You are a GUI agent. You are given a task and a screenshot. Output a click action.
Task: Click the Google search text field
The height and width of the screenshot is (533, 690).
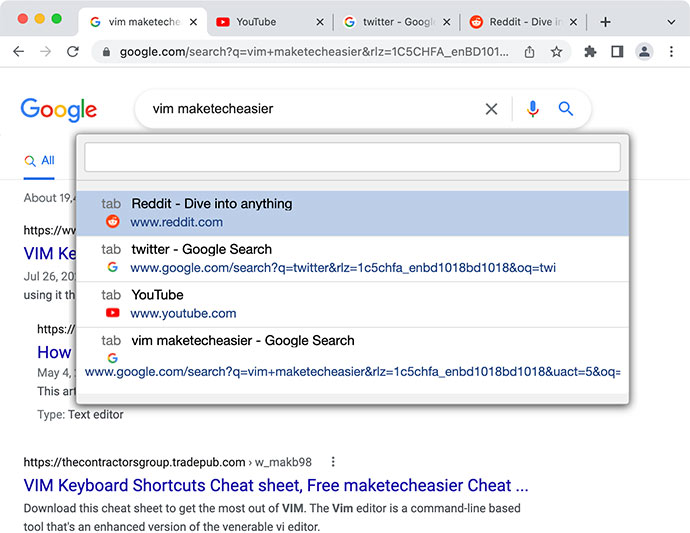[308, 109]
